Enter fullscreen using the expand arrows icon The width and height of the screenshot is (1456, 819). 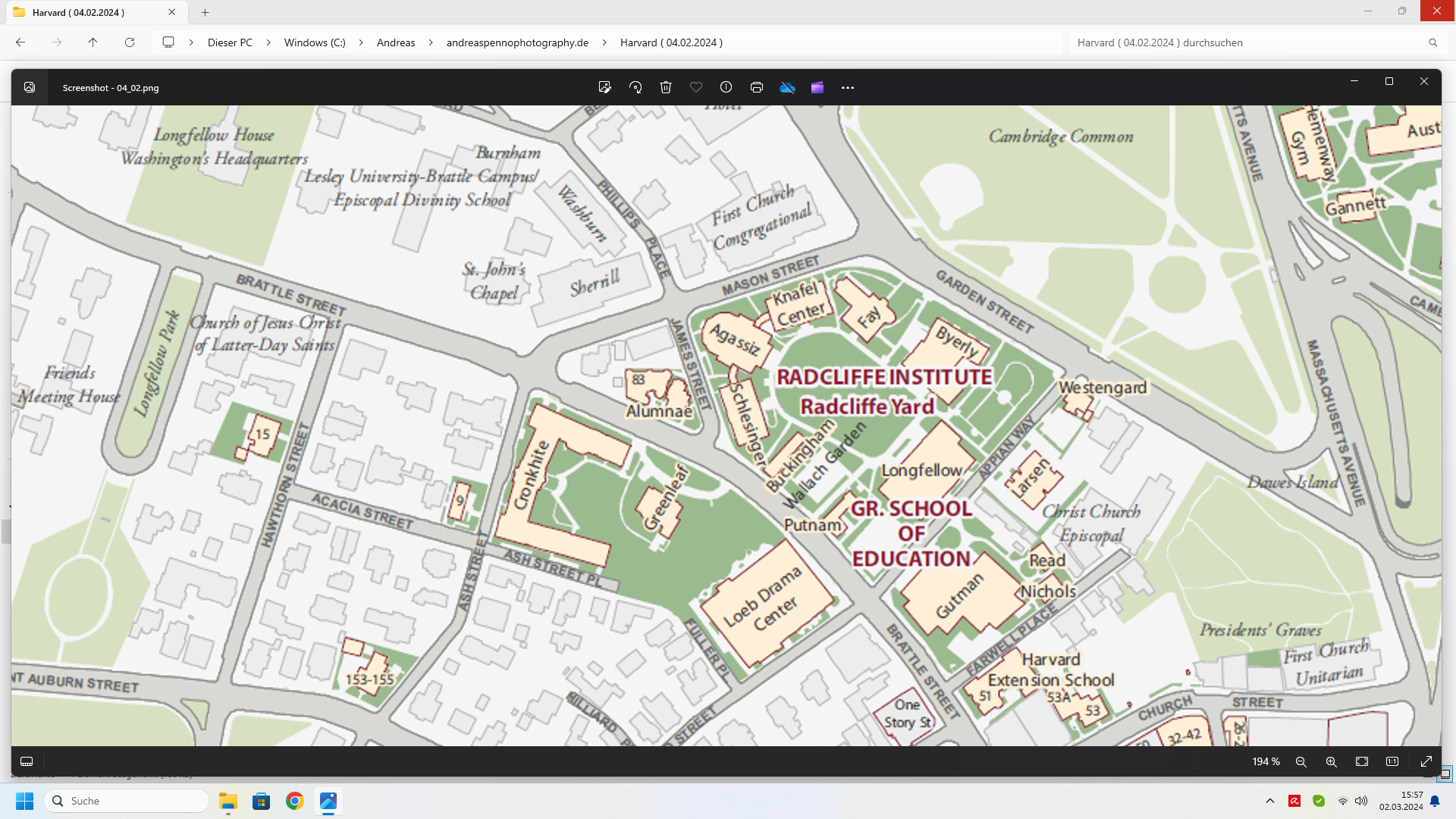(x=1426, y=761)
